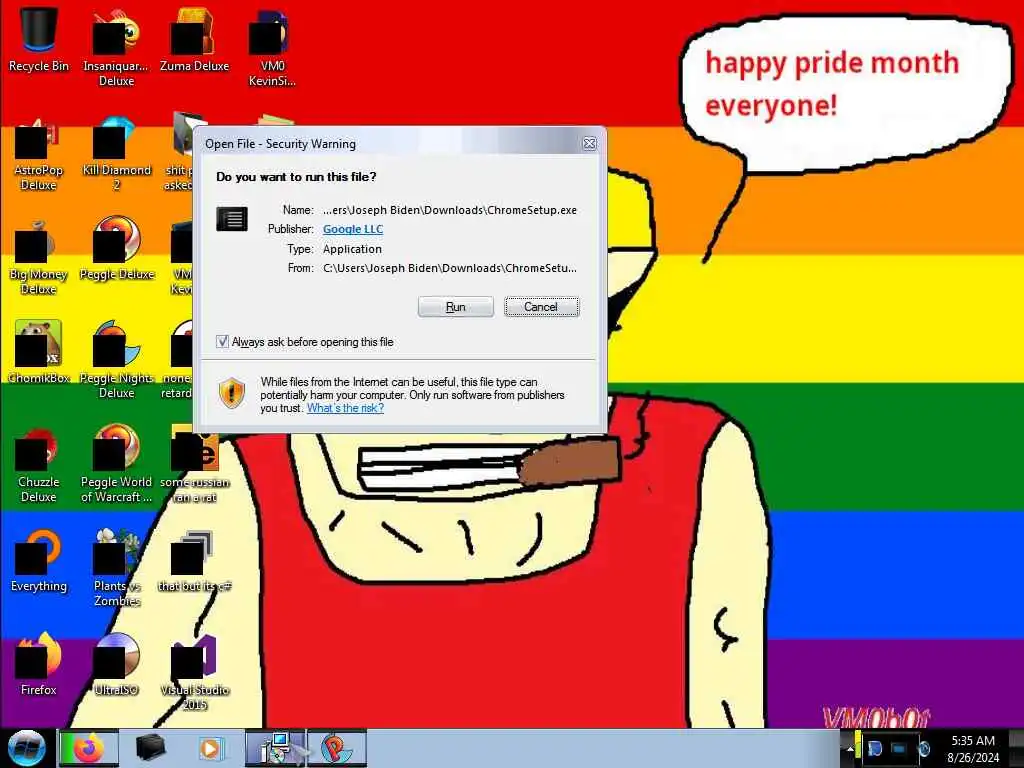Select the Visual Studio 2015 desktop icon
Viewport: 1024px width, 768px height.
(x=194, y=671)
